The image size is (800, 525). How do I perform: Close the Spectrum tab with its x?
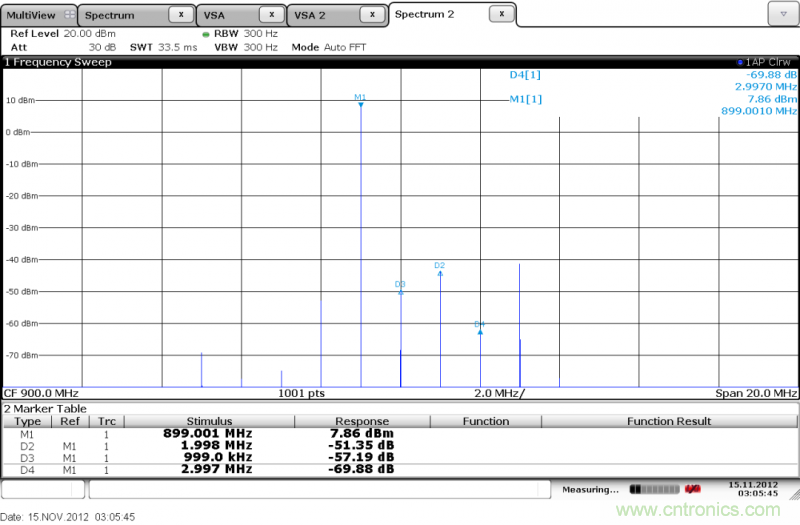point(180,15)
